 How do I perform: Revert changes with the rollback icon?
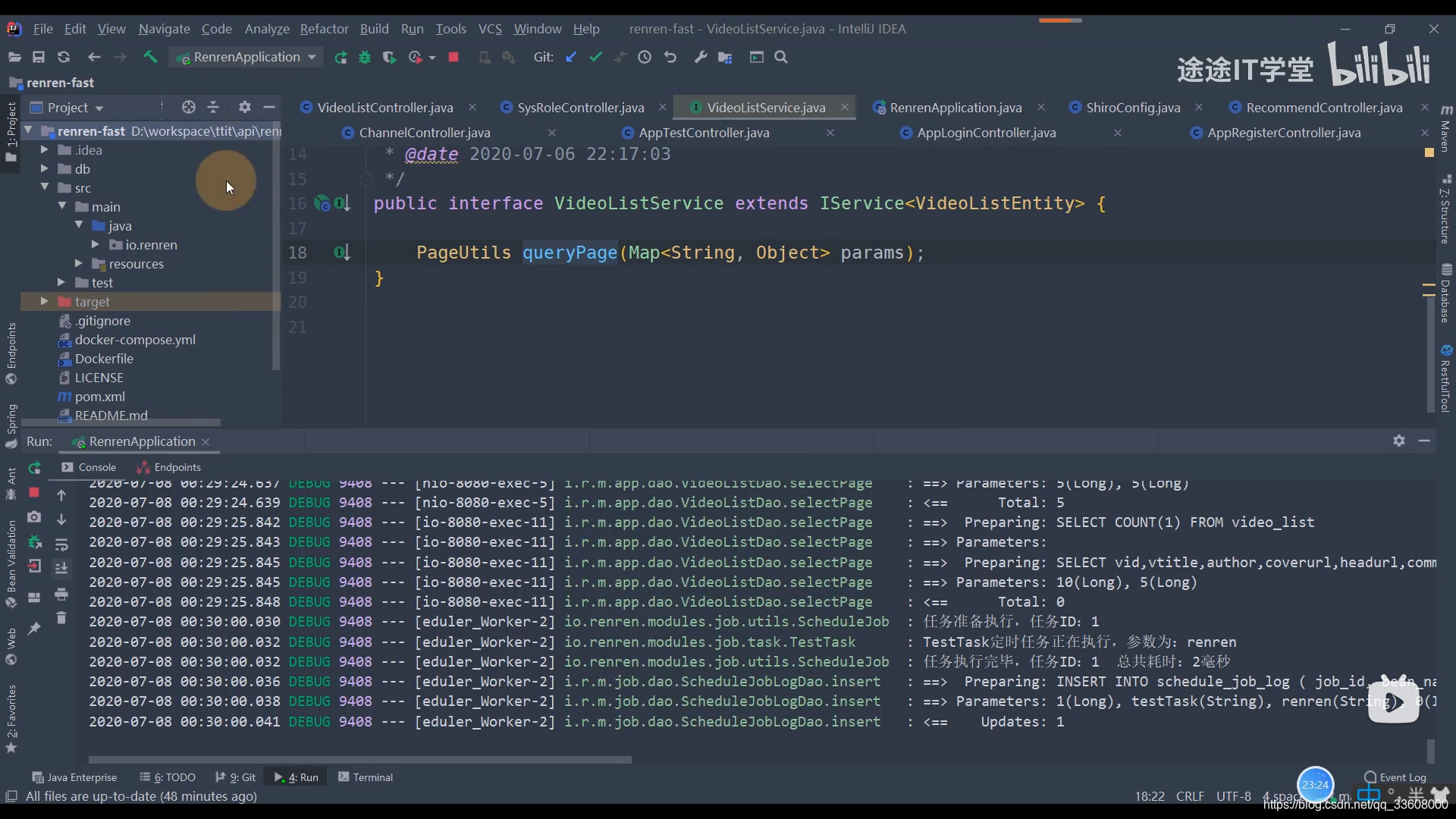(670, 57)
